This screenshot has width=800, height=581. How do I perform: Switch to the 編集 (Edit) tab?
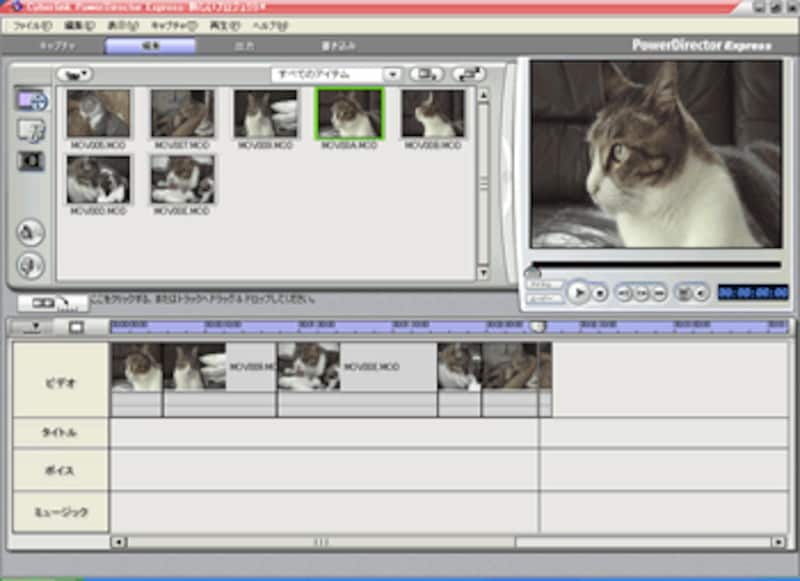(x=150, y=46)
